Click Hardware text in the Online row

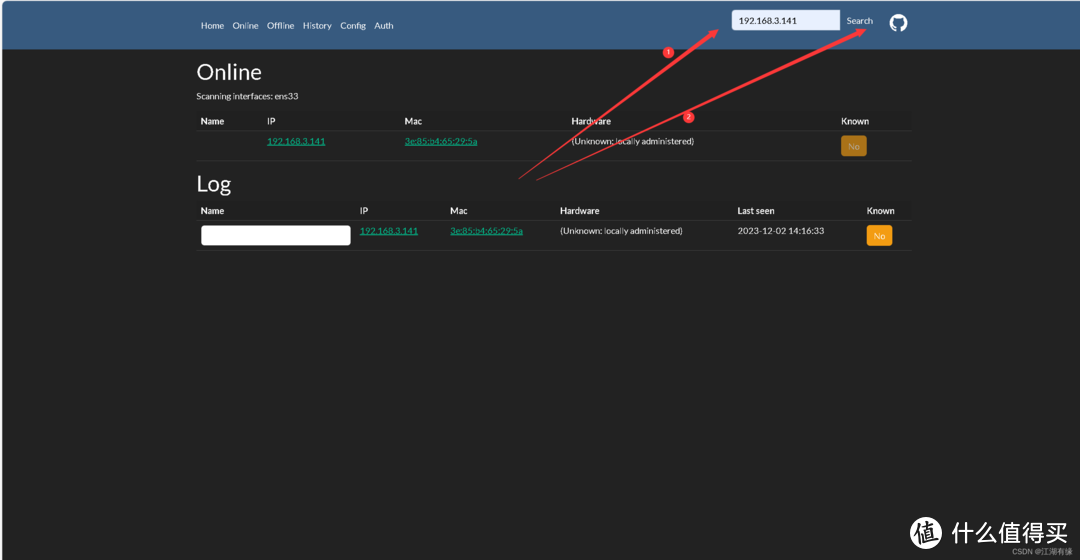pos(632,141)
